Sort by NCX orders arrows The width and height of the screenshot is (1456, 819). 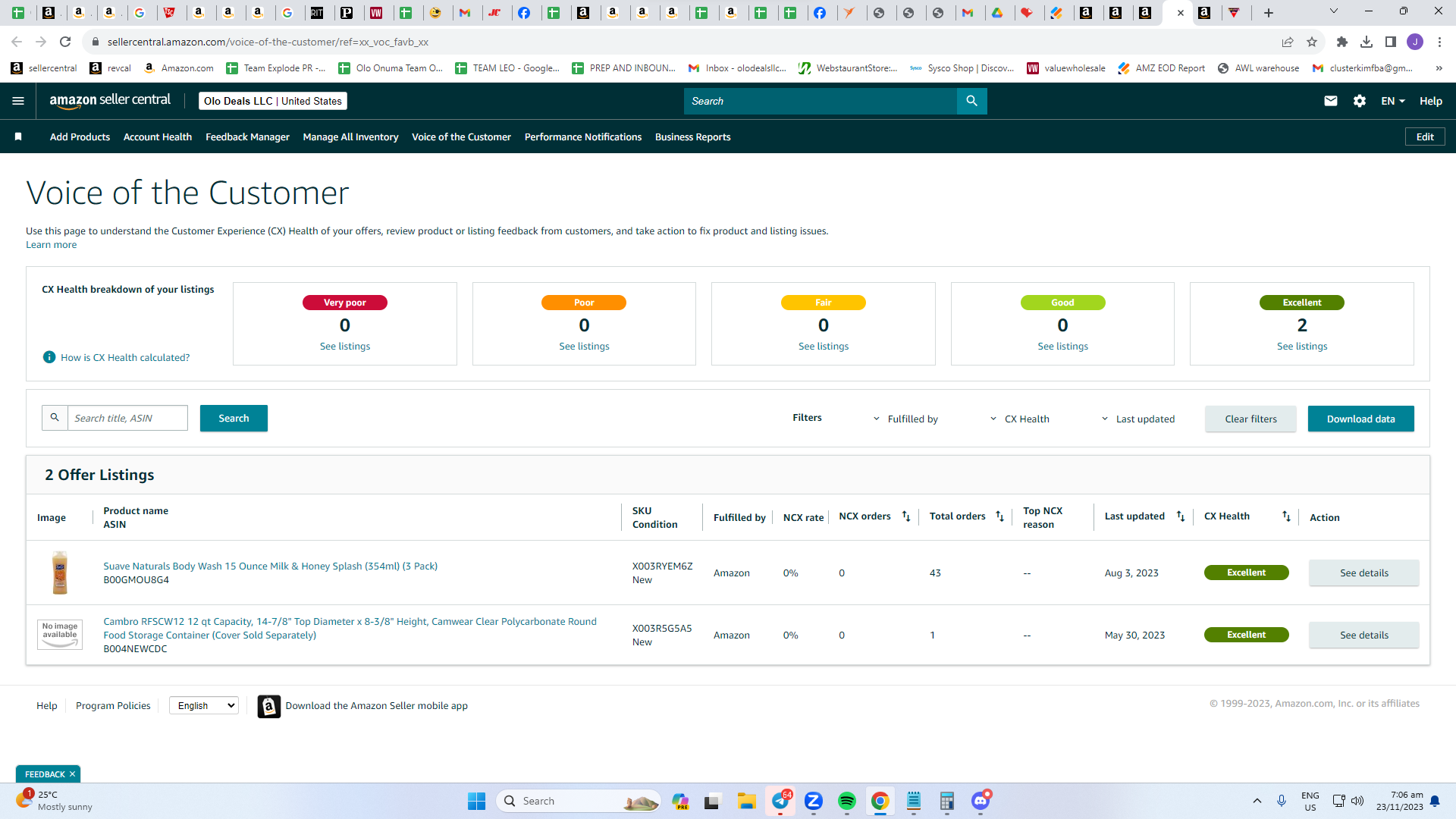[906, 516]
